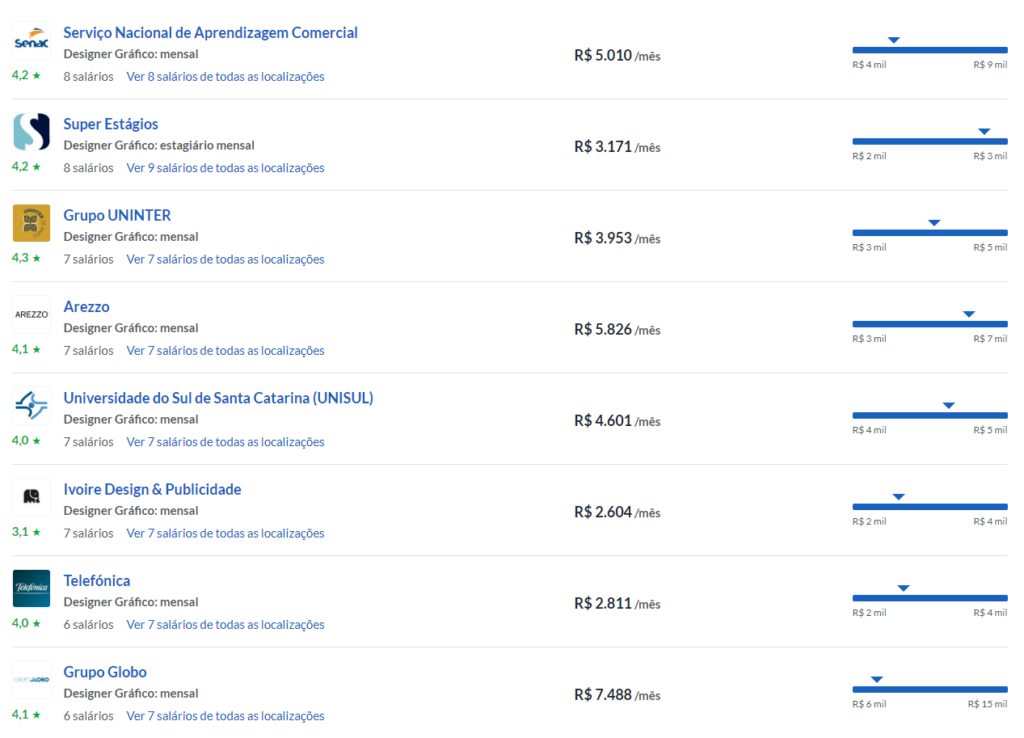This screenshot has width=1024, height=738.
Task: Click the Super Estágios logo
Action: point(31,132)
